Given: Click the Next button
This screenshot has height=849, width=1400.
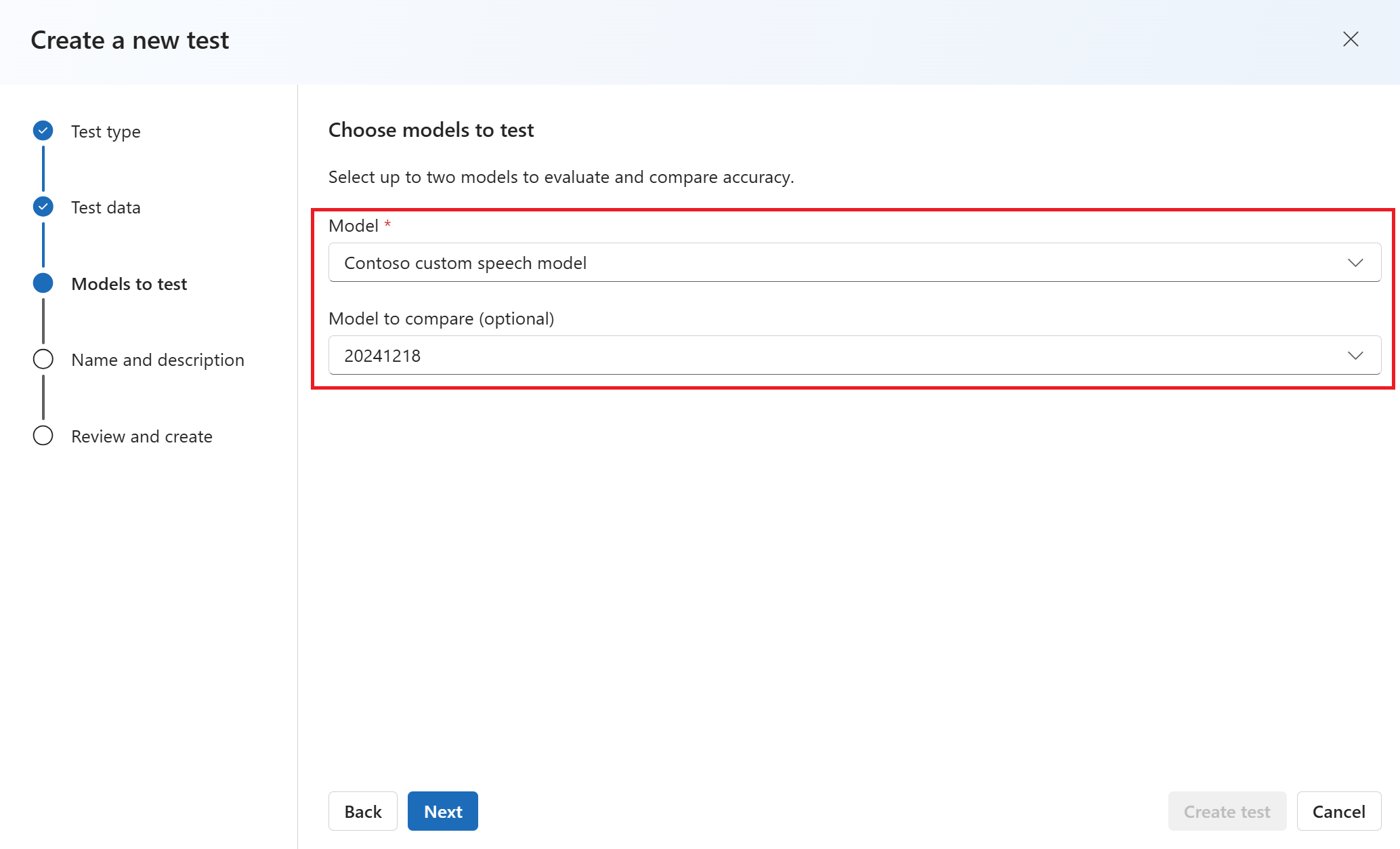Looking at the screenshot, I should tap(443, 811).
